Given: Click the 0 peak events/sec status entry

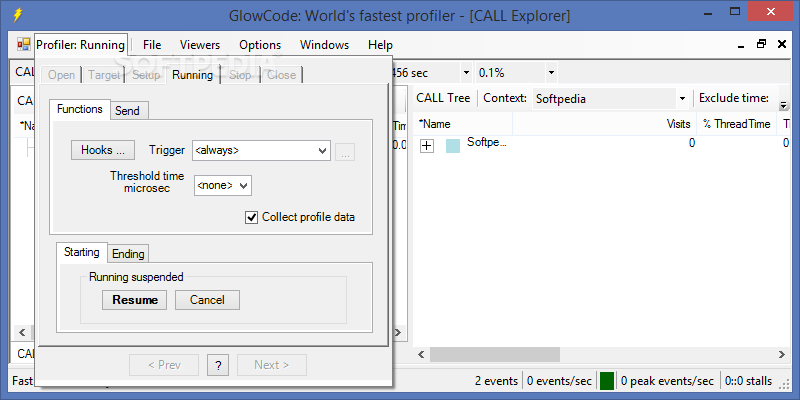Looking at the screenshot, I should point(667,381).
